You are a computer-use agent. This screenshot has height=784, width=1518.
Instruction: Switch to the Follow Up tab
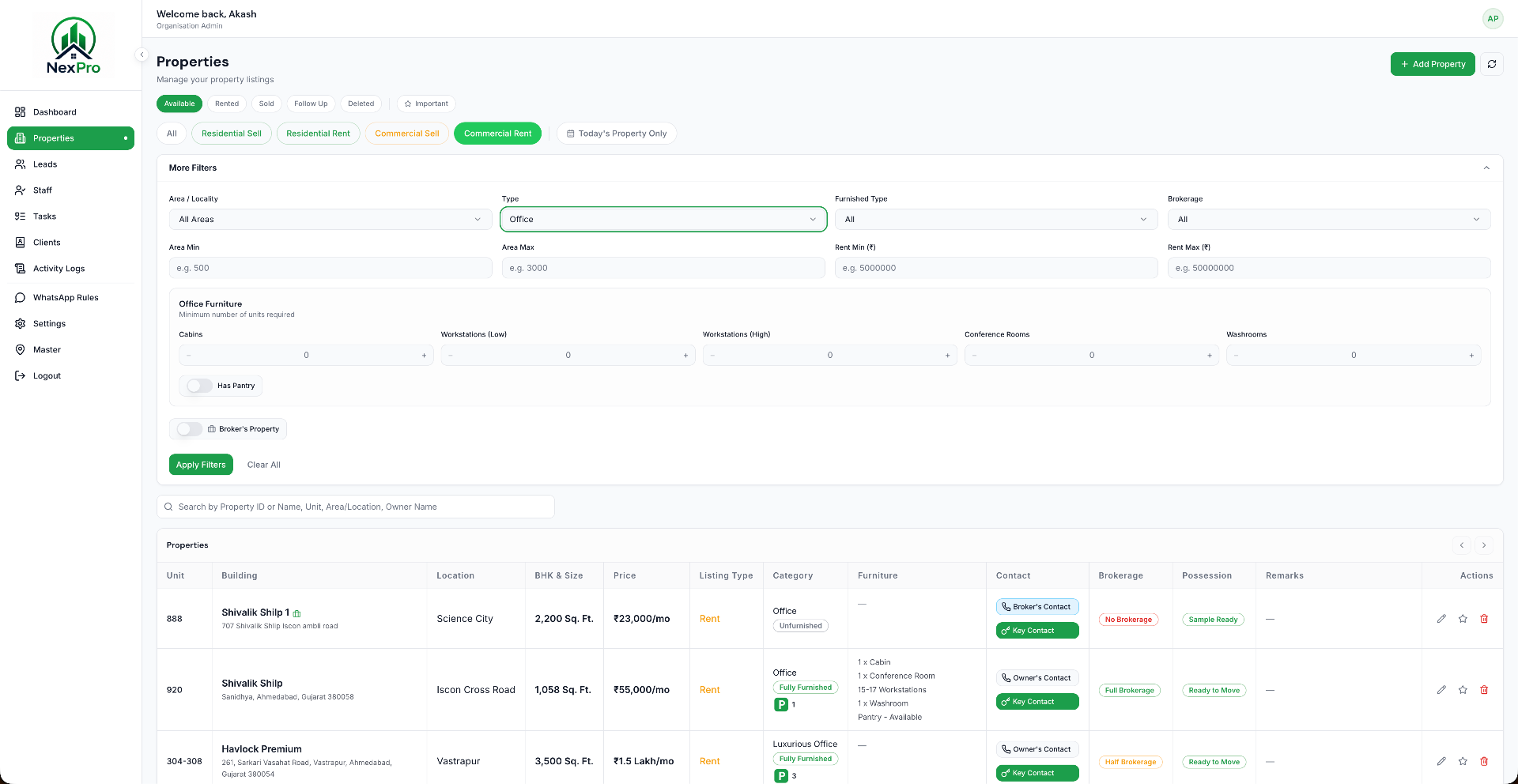[311, 104]
